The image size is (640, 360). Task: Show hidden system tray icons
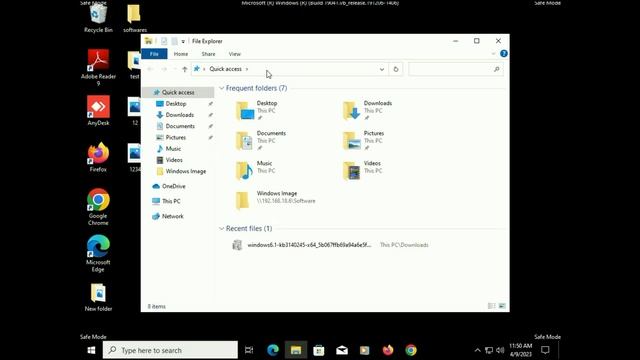pos(478,350)
